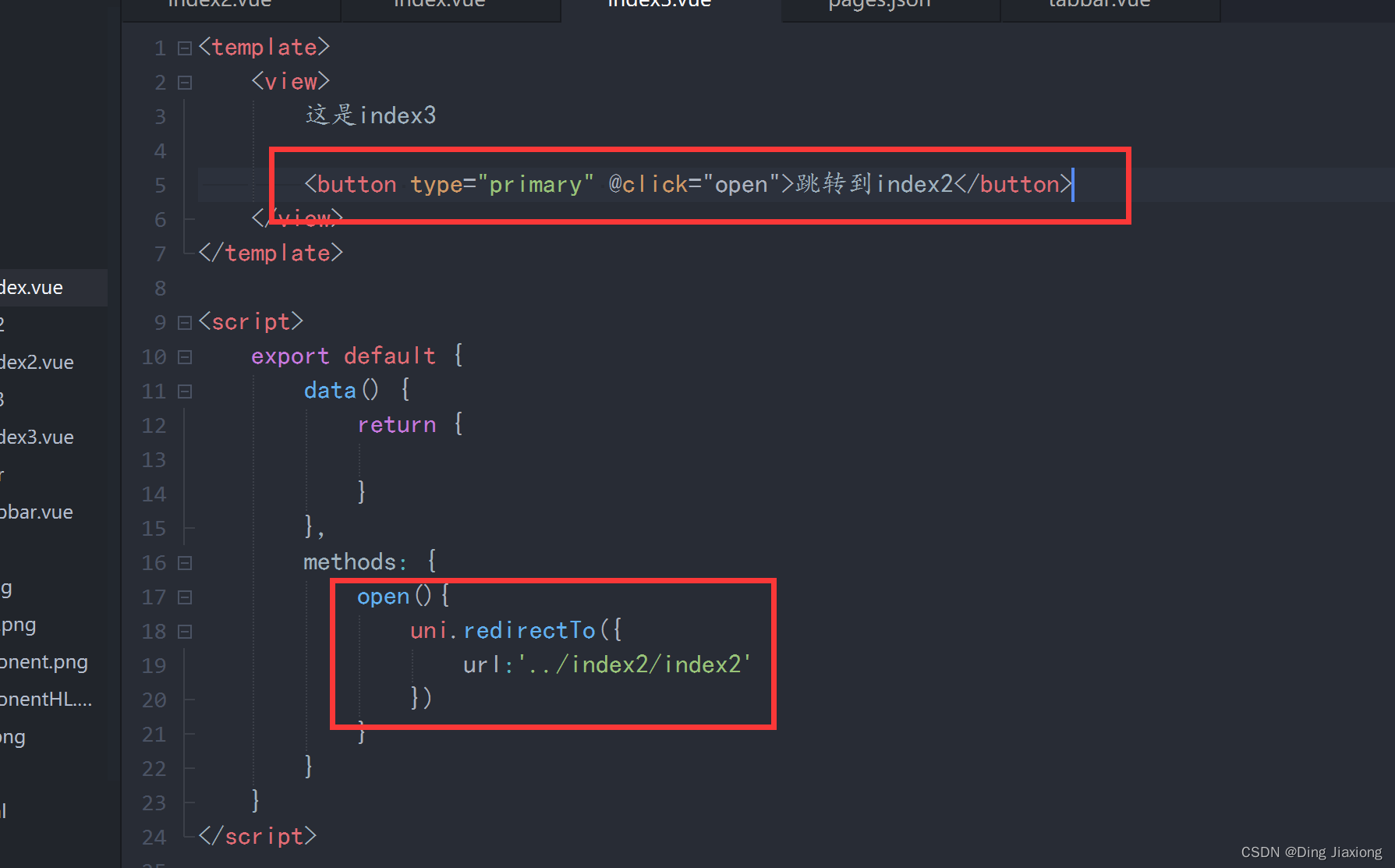The width and height of the screenshot is (1395, 868).
Task: Click the '跳转到index2' button label text
Action: [874, 185]
